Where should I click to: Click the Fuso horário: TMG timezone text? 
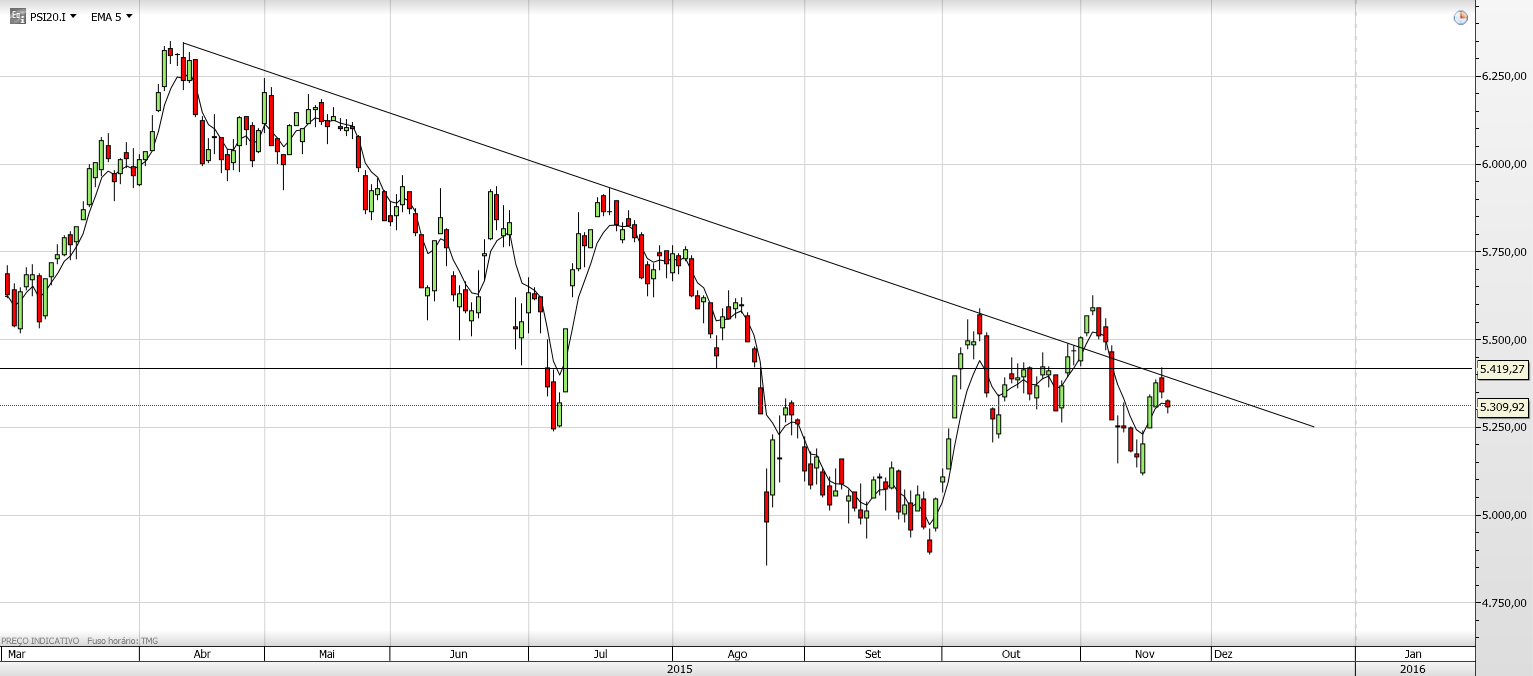click(x=122, y=641)
